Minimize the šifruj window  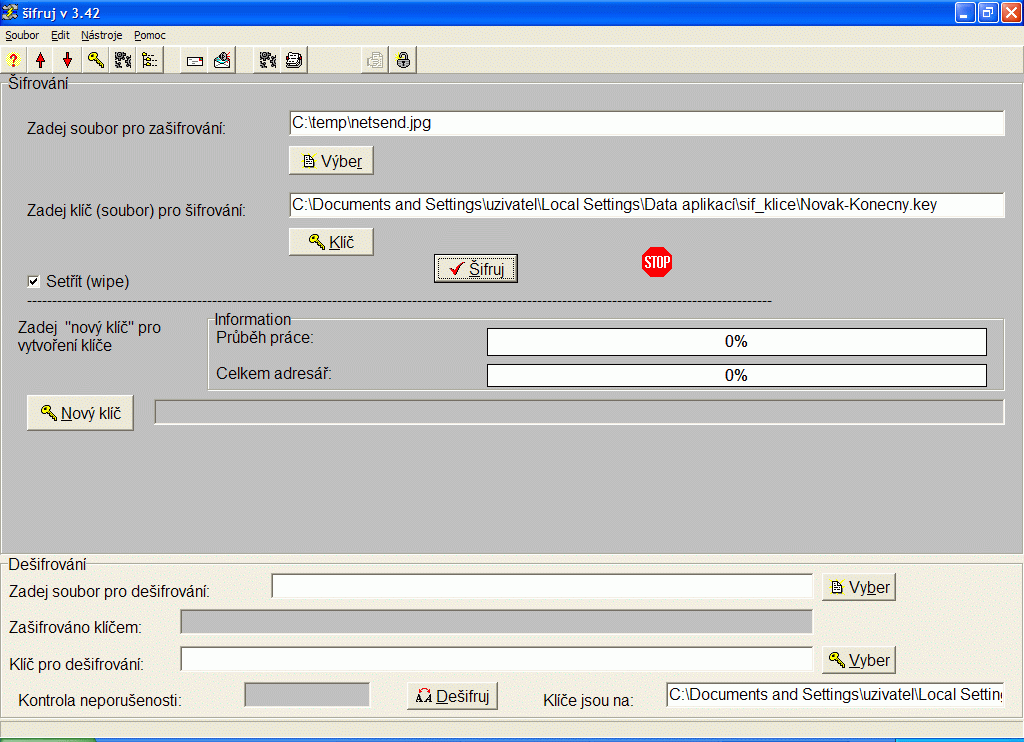tap(965, 12)
